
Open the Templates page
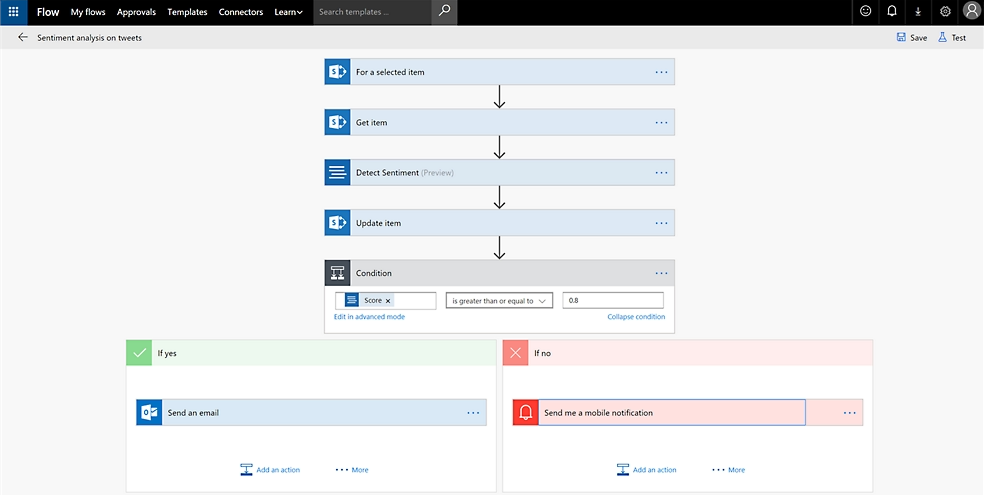pyautogui.click(x=187, y=12)
